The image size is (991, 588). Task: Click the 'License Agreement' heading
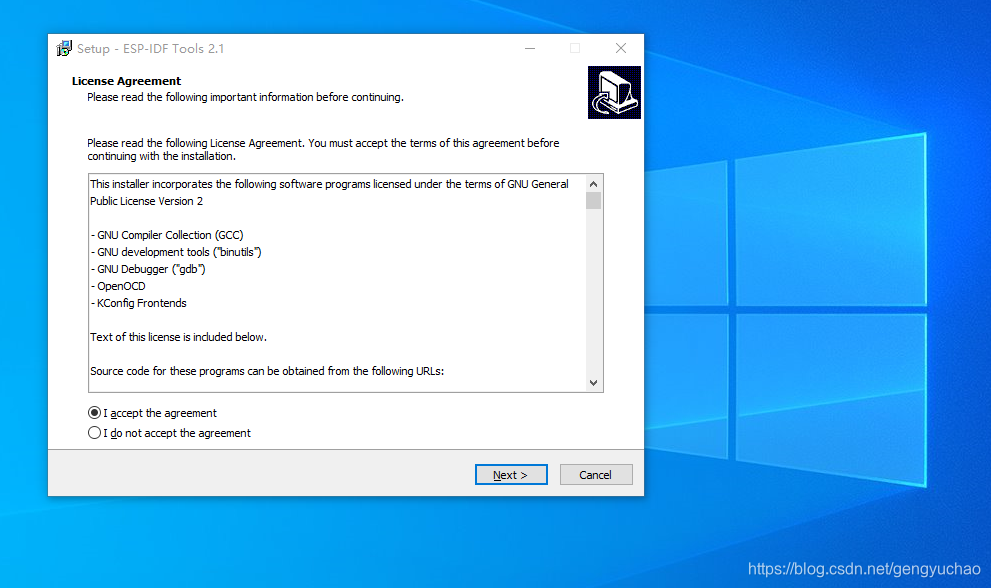point(126,81)
